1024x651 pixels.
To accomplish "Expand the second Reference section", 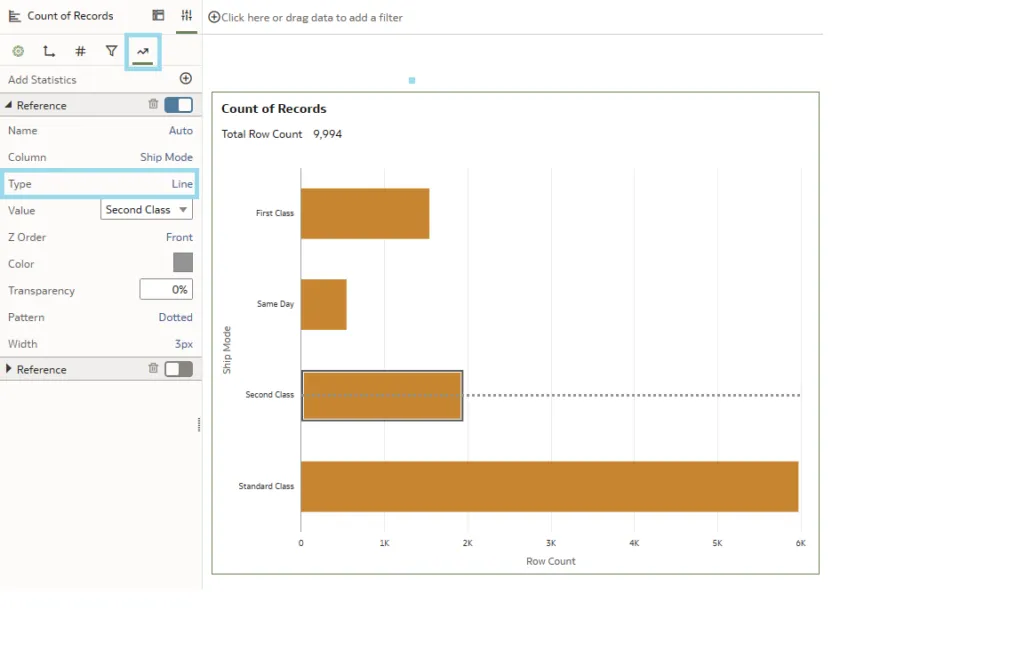I will (x=9, y=369).
